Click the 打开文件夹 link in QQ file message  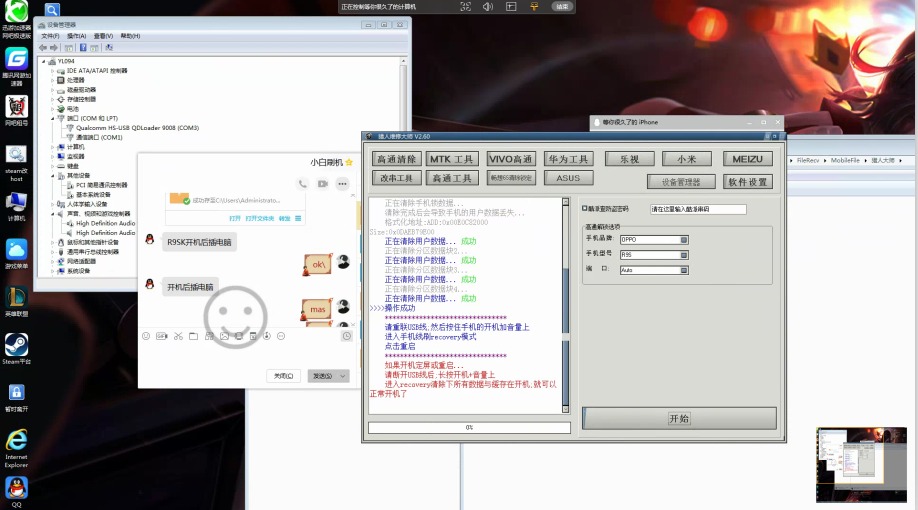tap(259, 218)
